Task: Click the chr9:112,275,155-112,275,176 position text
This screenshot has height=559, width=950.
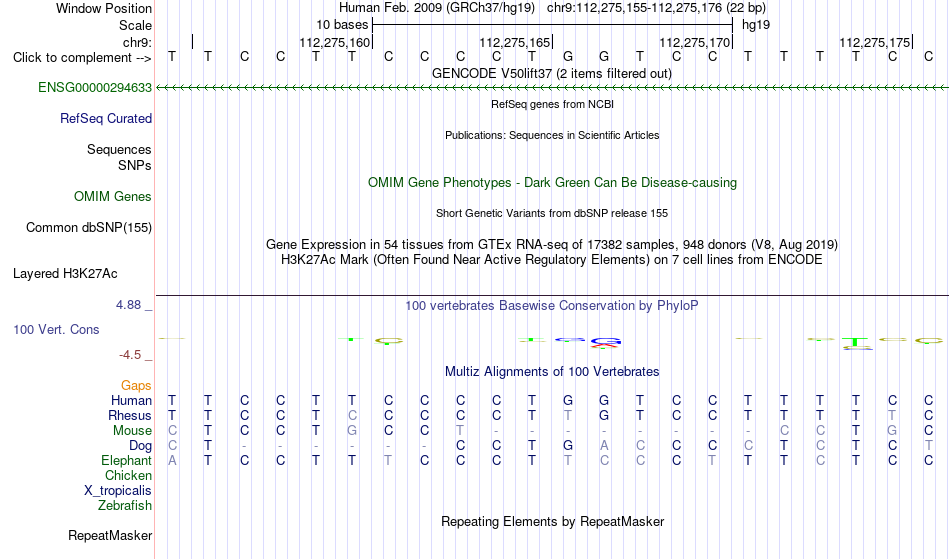Action: (x=656, y=8)
